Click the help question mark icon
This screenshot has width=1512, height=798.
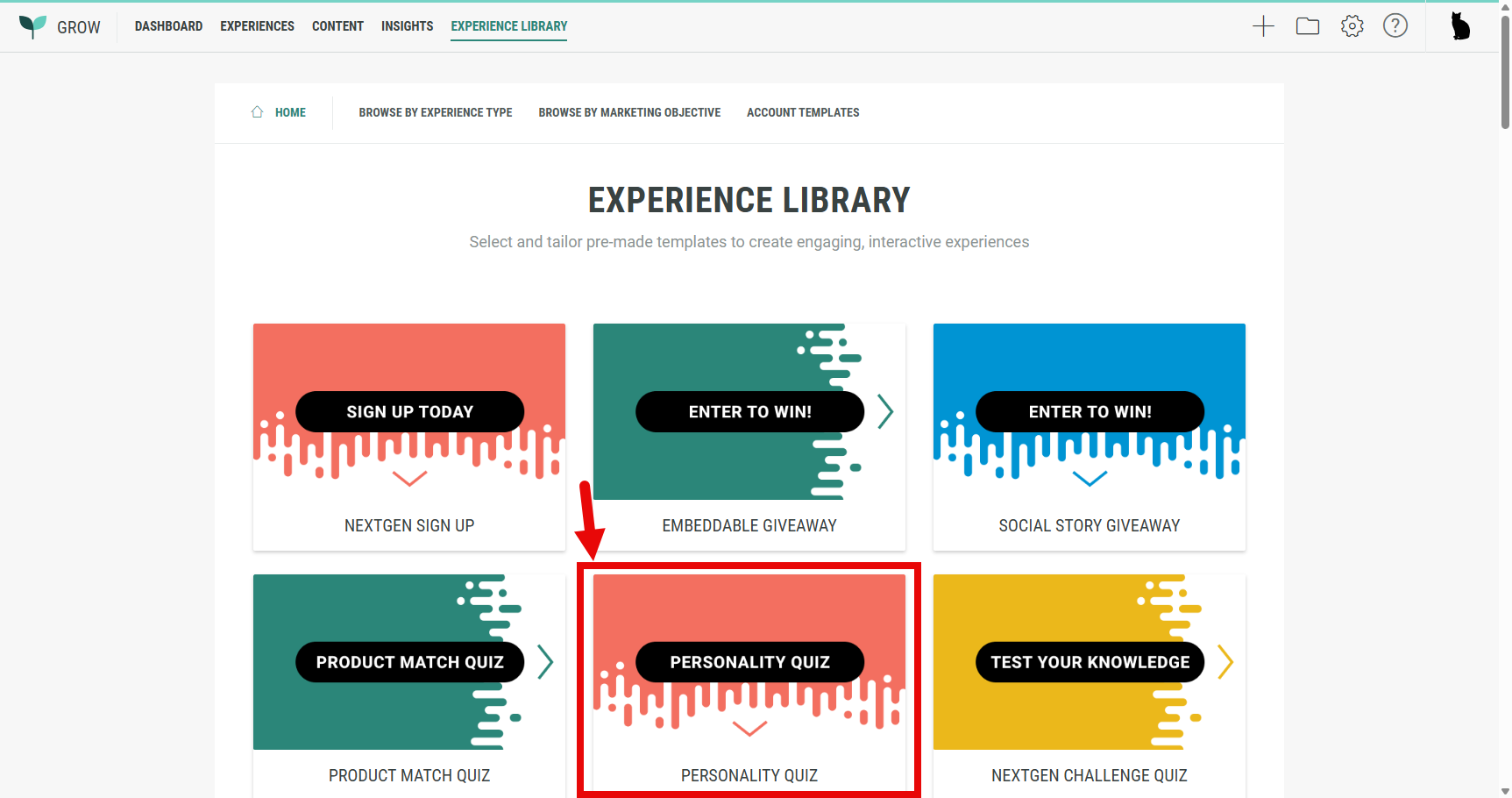[1395, 26]
